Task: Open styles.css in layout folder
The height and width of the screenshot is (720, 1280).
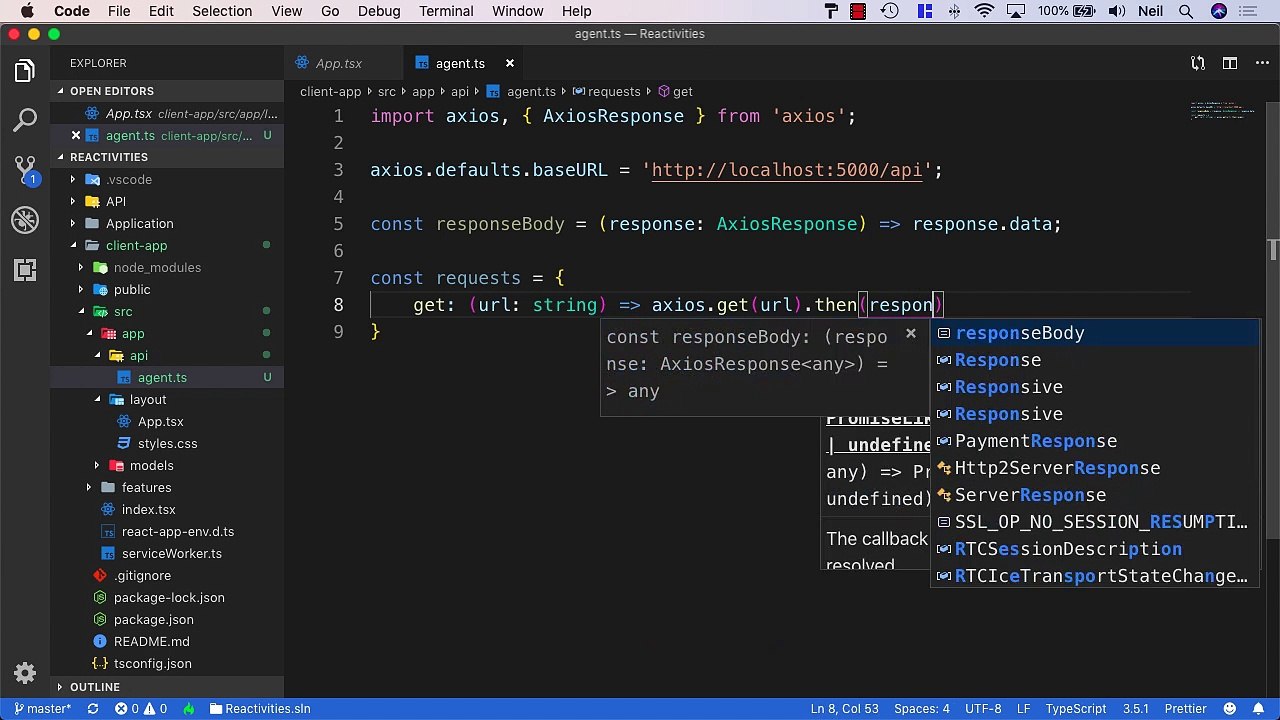Action: (167, 444)
